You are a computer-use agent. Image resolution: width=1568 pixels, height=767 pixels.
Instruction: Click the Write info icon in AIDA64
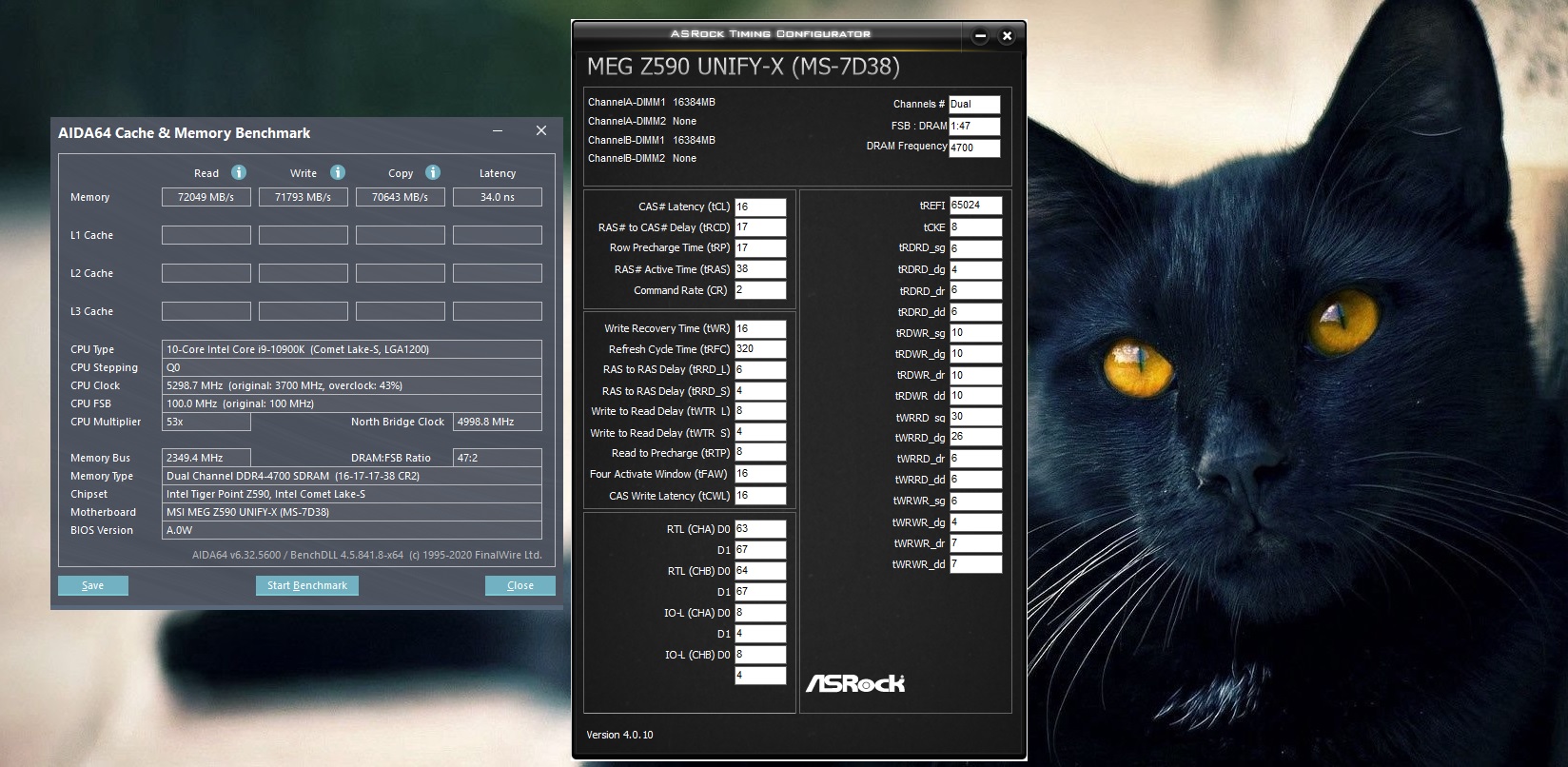338,172
